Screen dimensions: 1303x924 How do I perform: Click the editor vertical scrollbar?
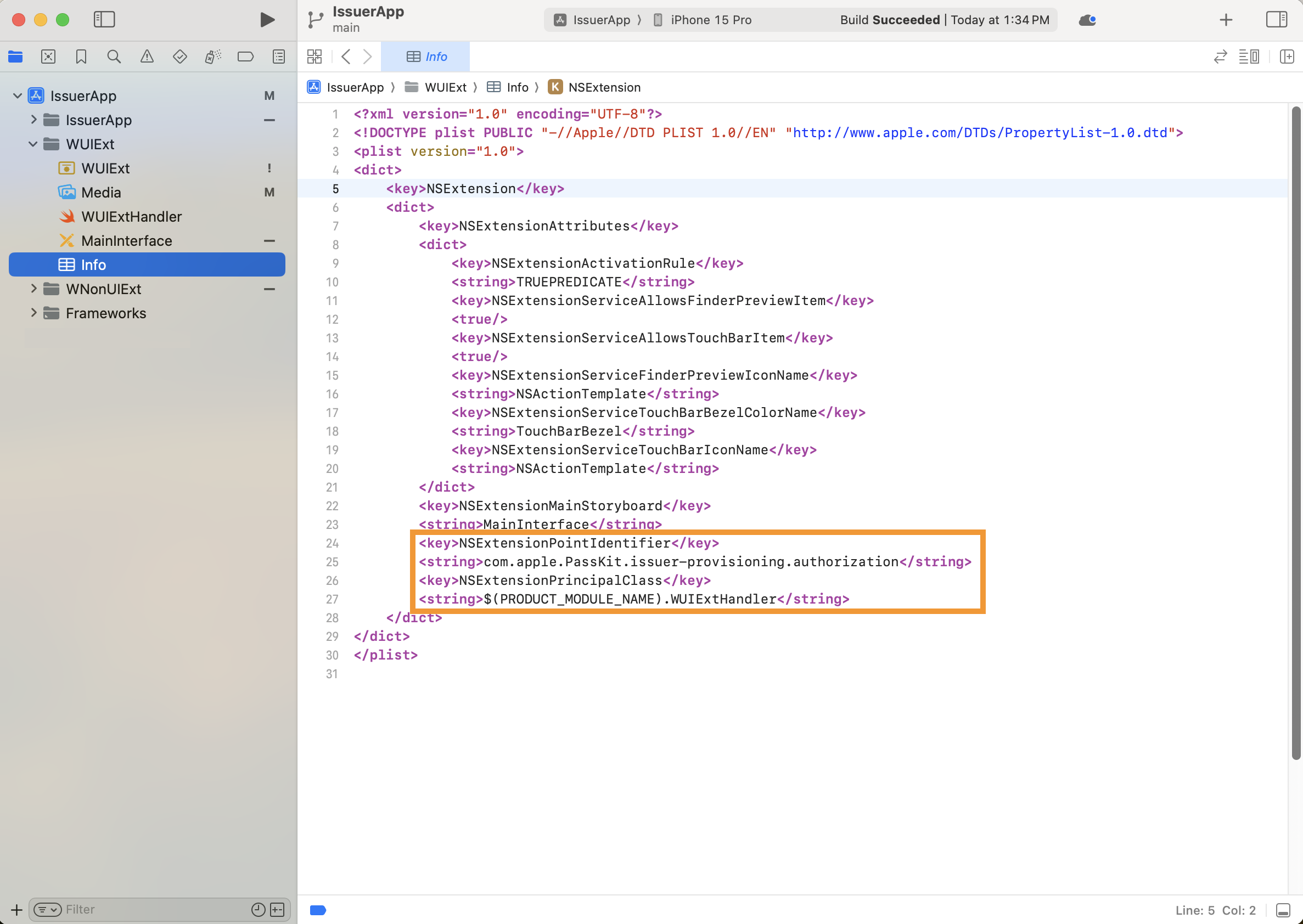tap(1296, 432)
